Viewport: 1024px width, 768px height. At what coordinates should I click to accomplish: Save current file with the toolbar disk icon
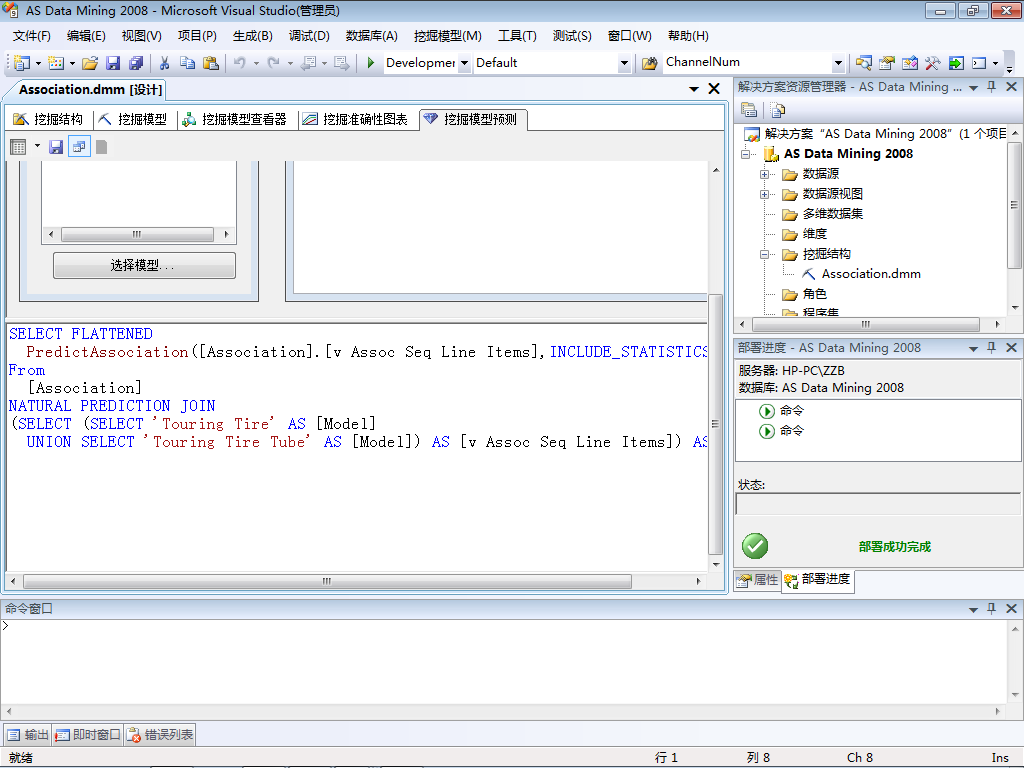(113, 63)
